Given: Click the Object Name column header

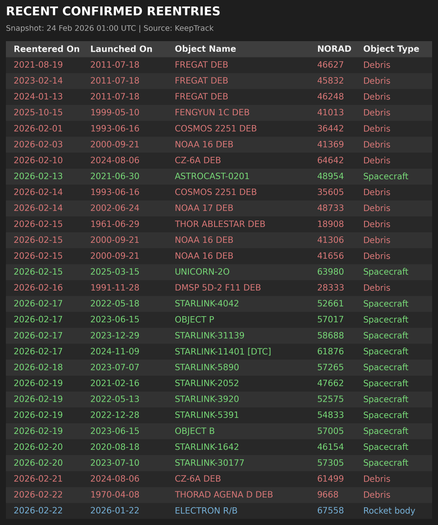Looking at the screenshot, I should (205, 49).
